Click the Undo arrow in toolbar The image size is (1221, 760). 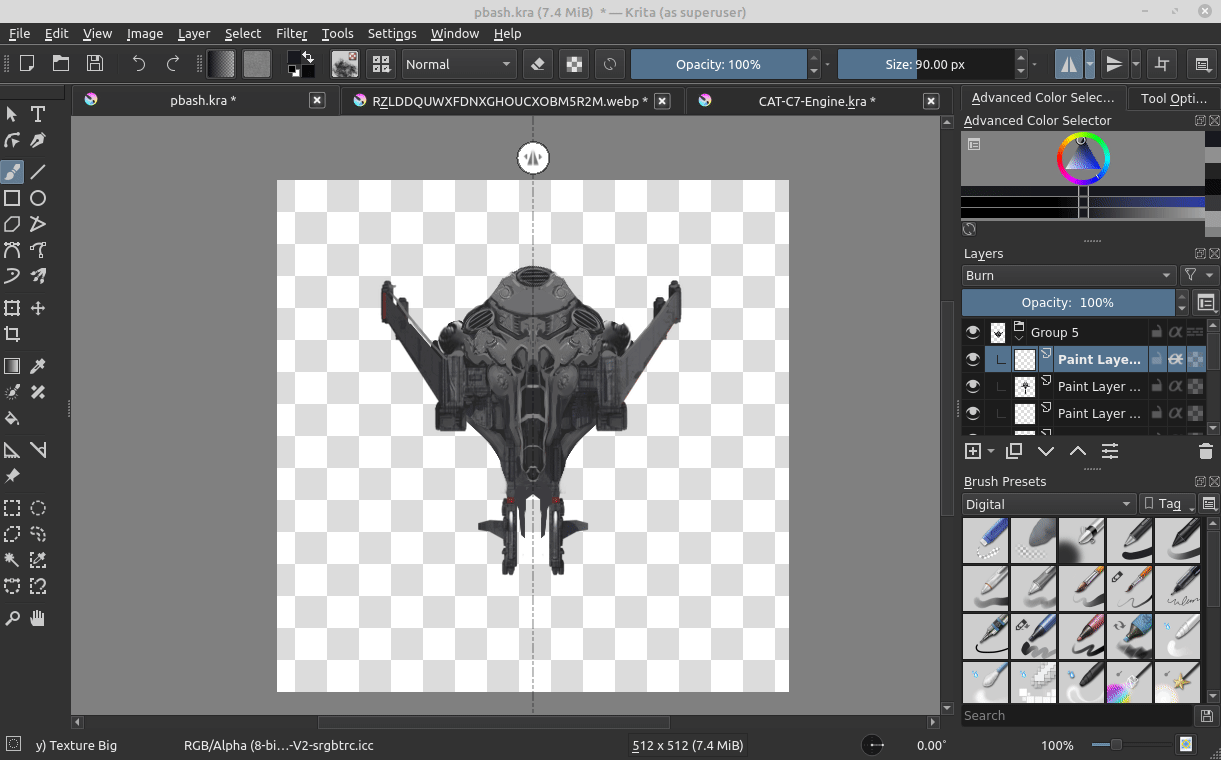click(x=138, y=64)
